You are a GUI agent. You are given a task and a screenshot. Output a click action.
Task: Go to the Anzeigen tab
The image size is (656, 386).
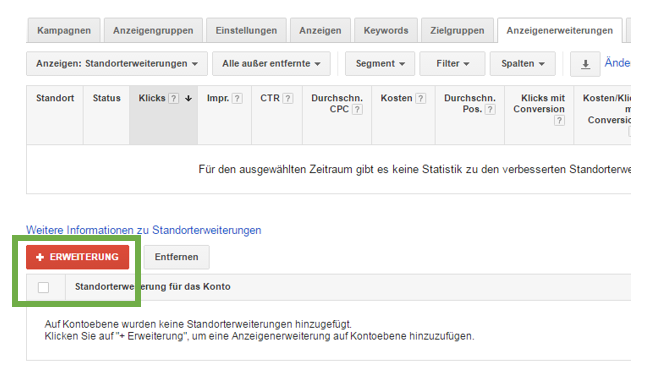320,30
